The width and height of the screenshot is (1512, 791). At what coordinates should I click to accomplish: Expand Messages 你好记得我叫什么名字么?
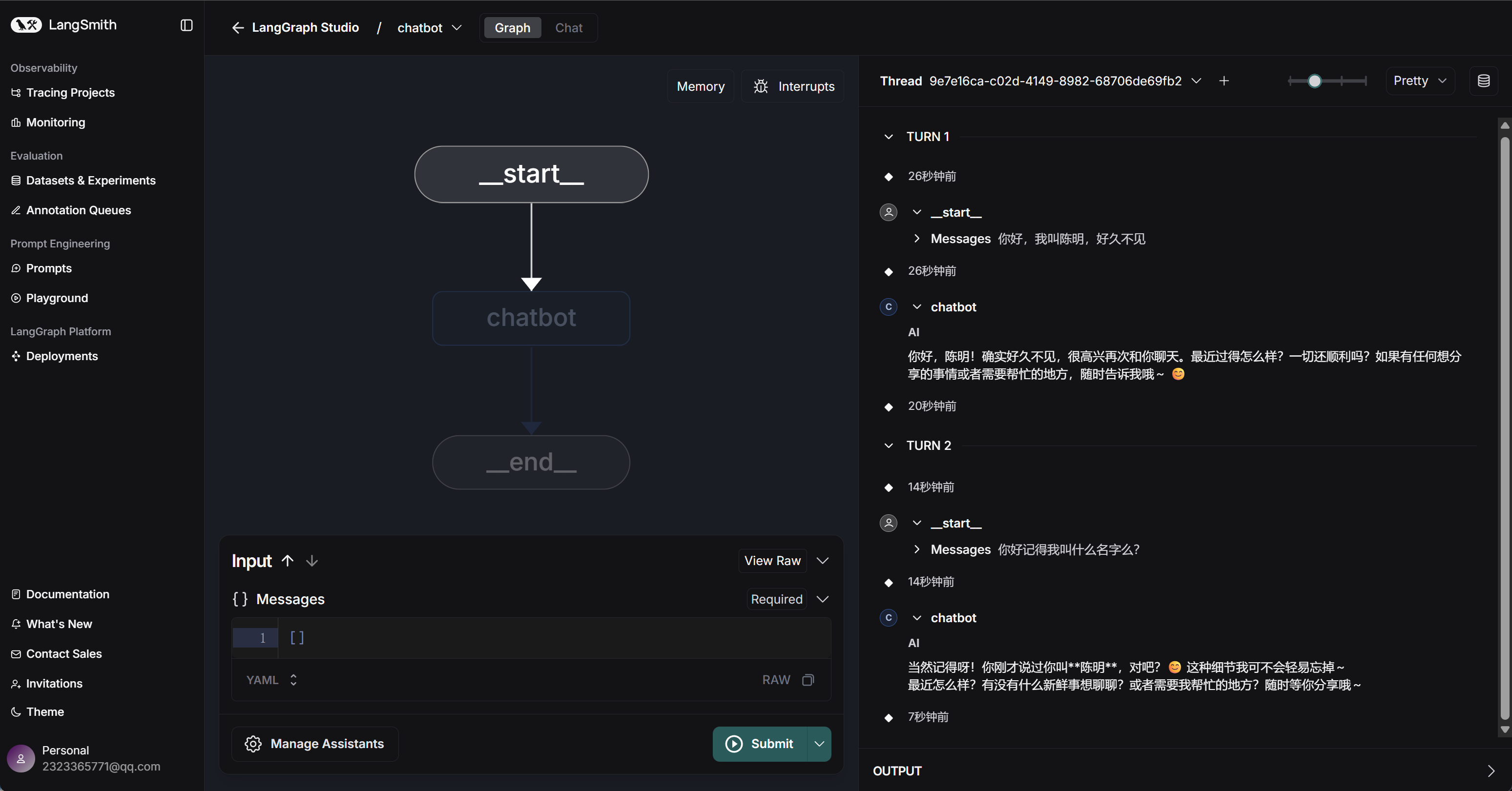coord(917,550)
